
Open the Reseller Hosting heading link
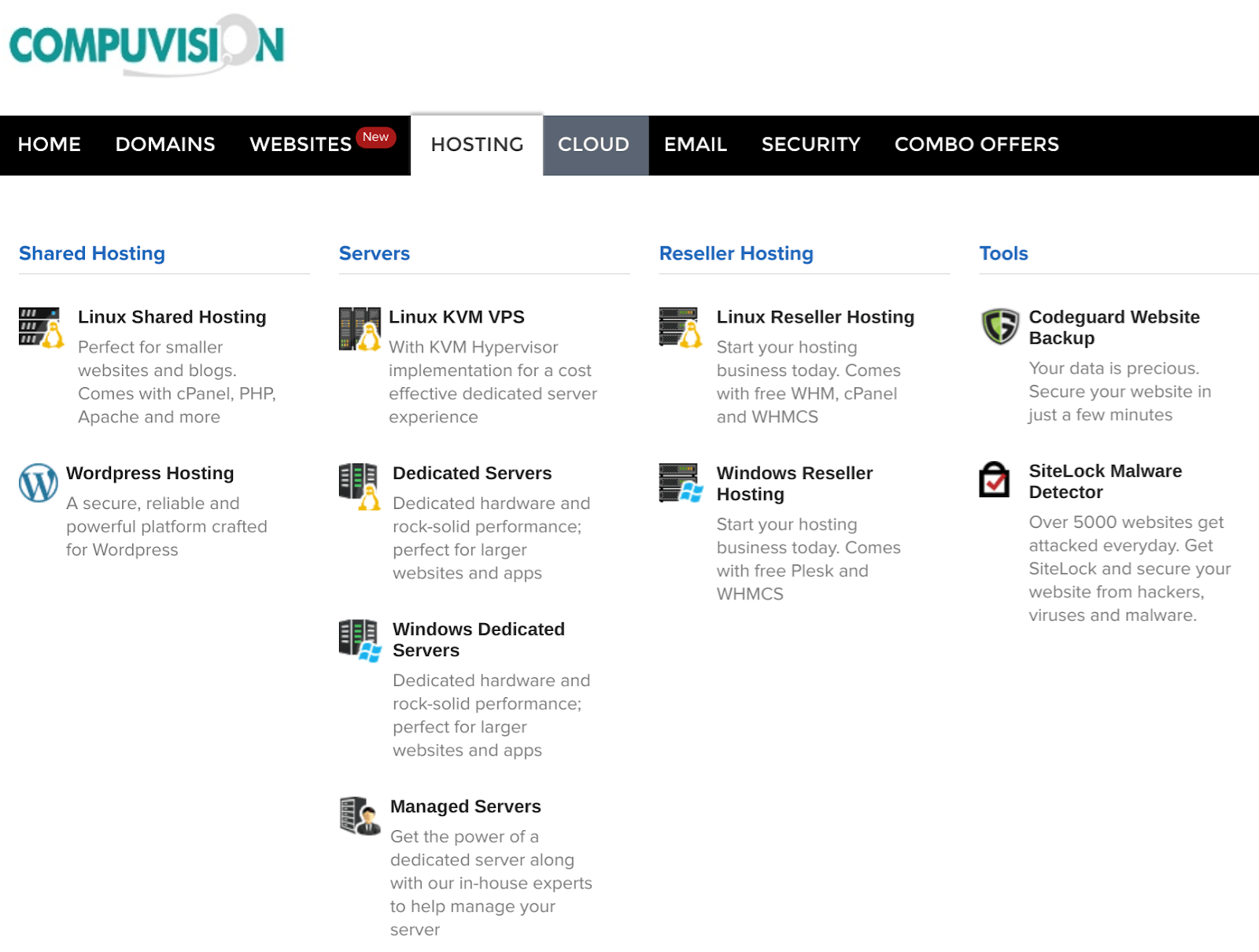point(737,253)
